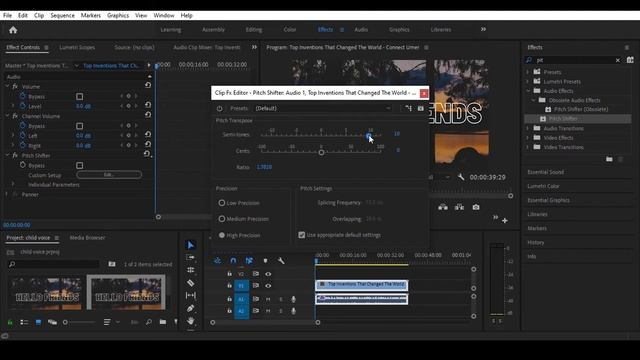Switch to Audio workspace tab
Viewport: 640px width, 360px height.
[361, 29]
